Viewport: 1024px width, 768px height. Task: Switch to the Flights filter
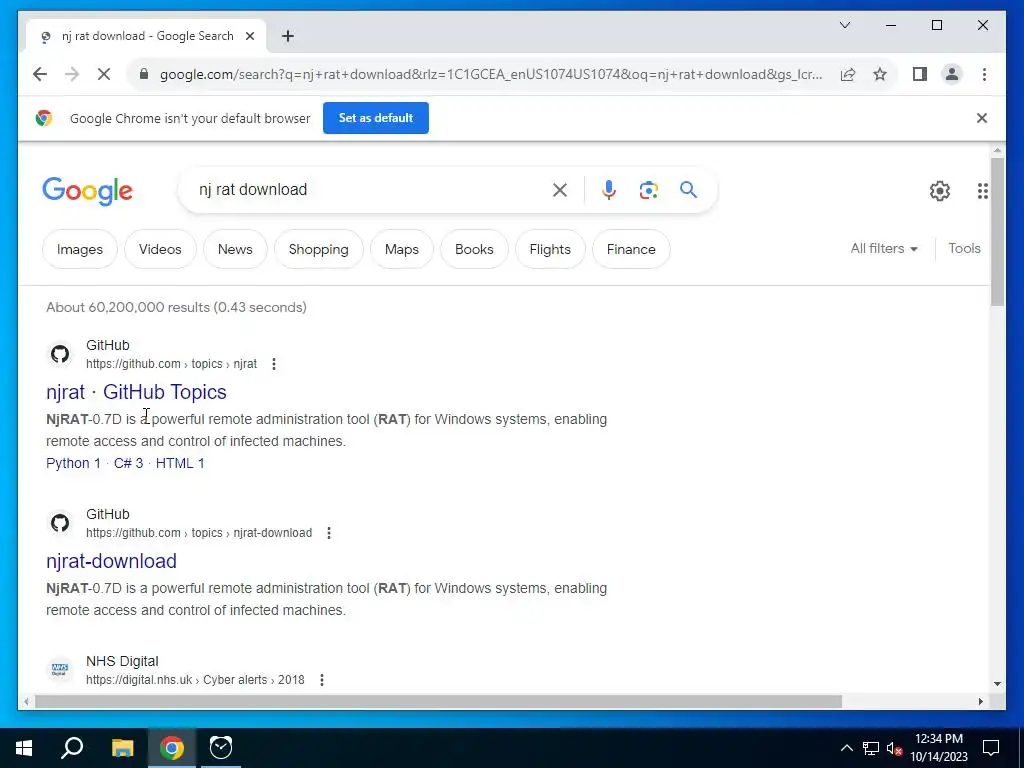point(550,249)
